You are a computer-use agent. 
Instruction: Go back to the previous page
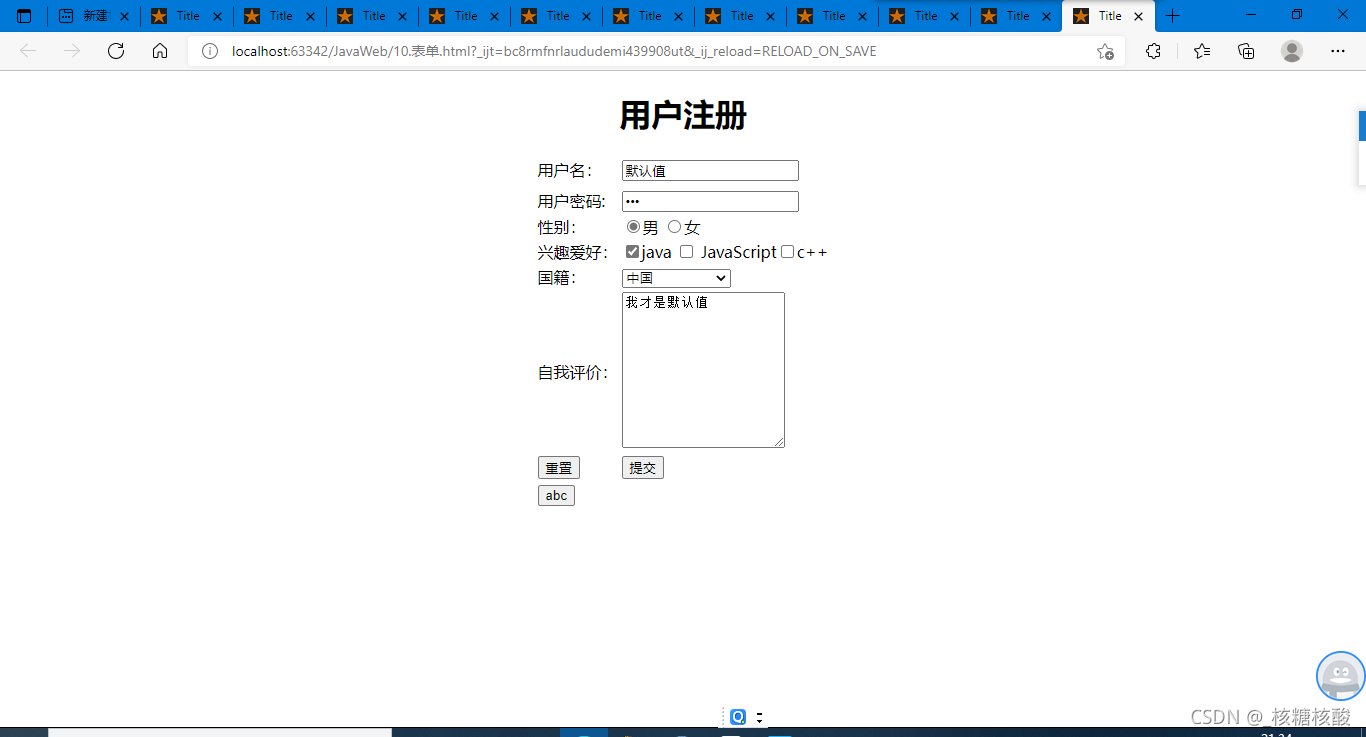(x=28, y=51)
